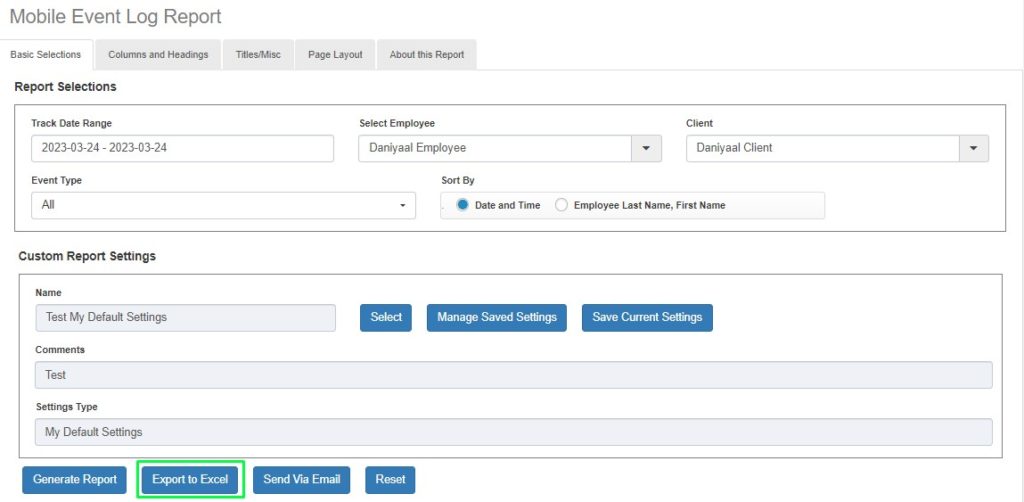Screen dimensions: 1024x502
Task: Send the report via email
Action: click(301, 479)
